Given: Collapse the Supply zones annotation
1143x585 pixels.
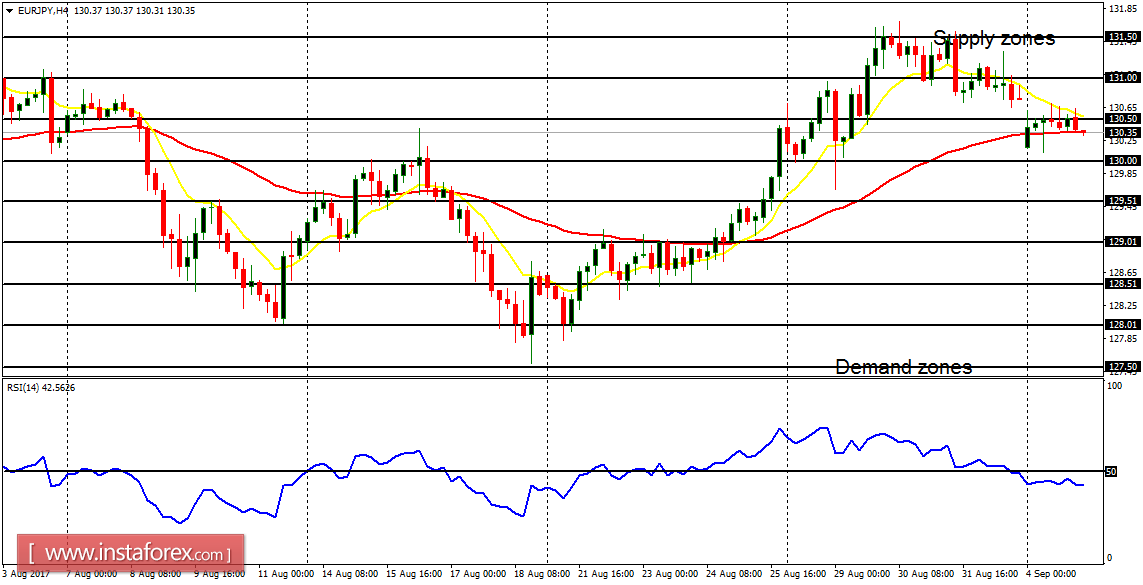Looking at the screenshot, I should (995, 38).
